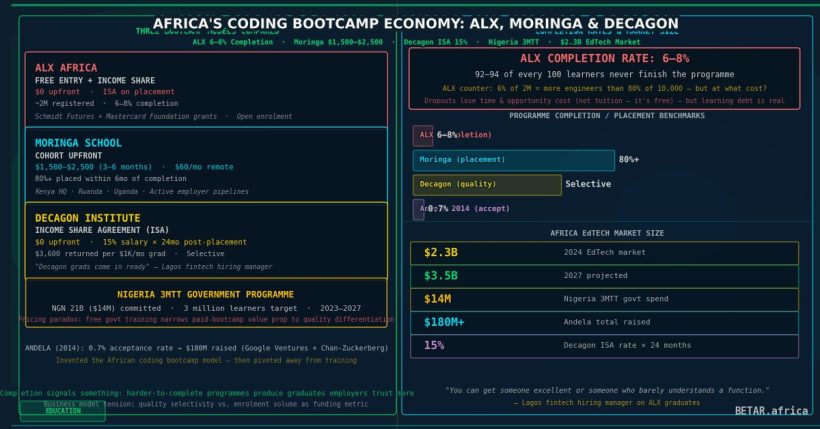This screenshot has width=820, height=429.
Task: Click the 'Nigeria 3MTT govt spend' label
Action: tap(616, 299)
